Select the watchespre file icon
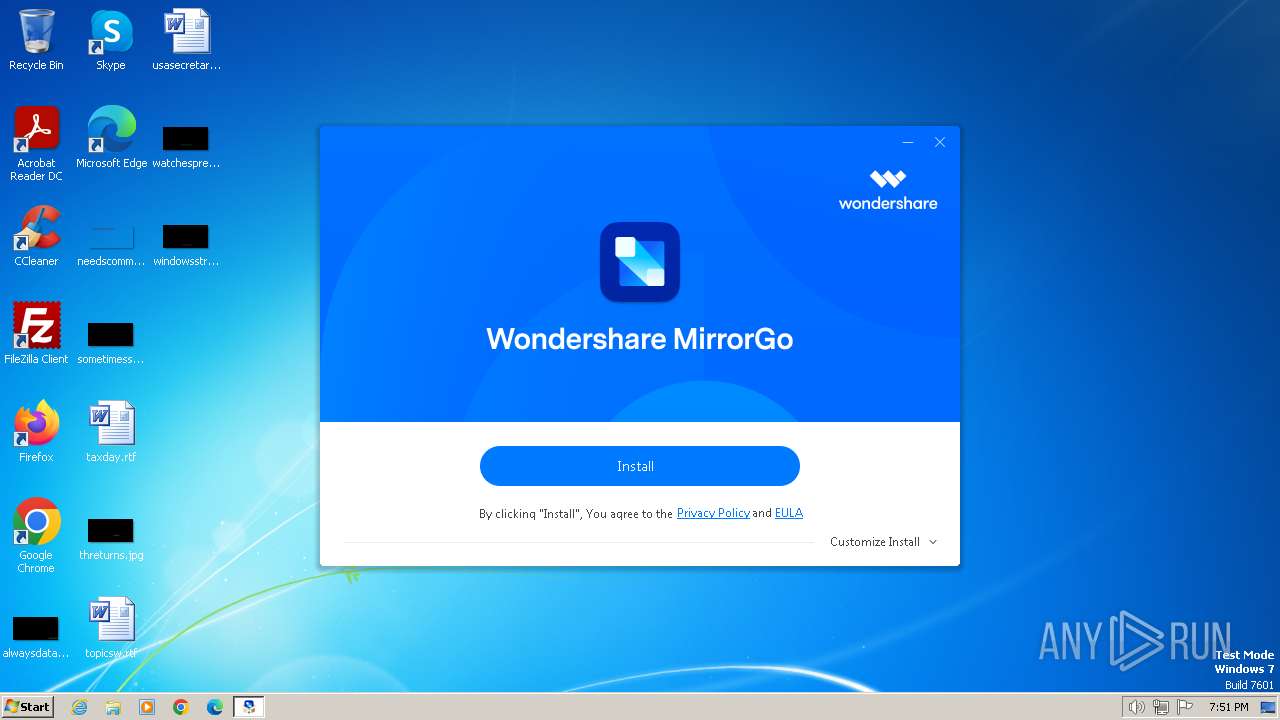This screenshot has height=720, width=1280. coord(186,146)
